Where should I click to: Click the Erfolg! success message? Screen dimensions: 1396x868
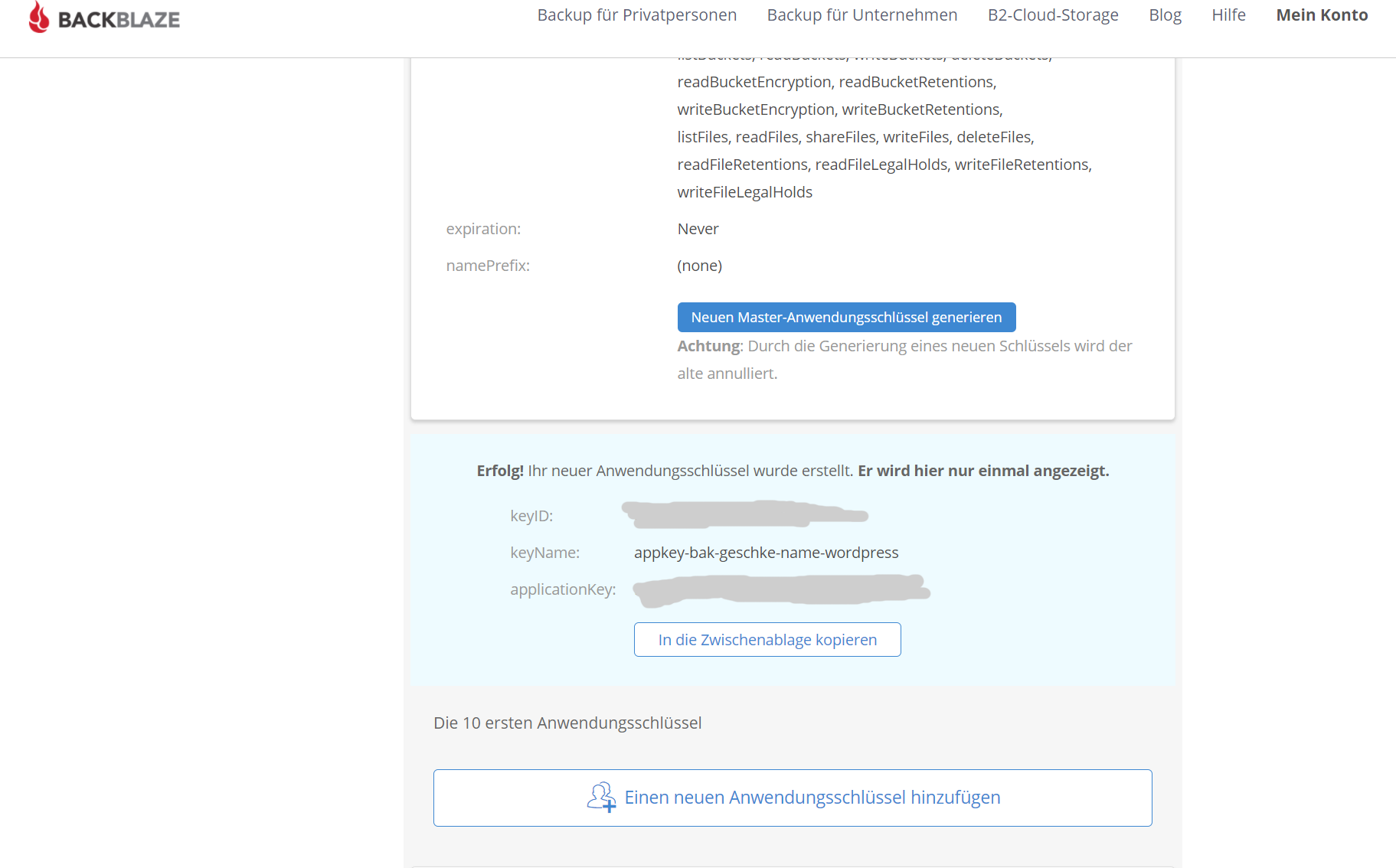click(x=793, y=471)
